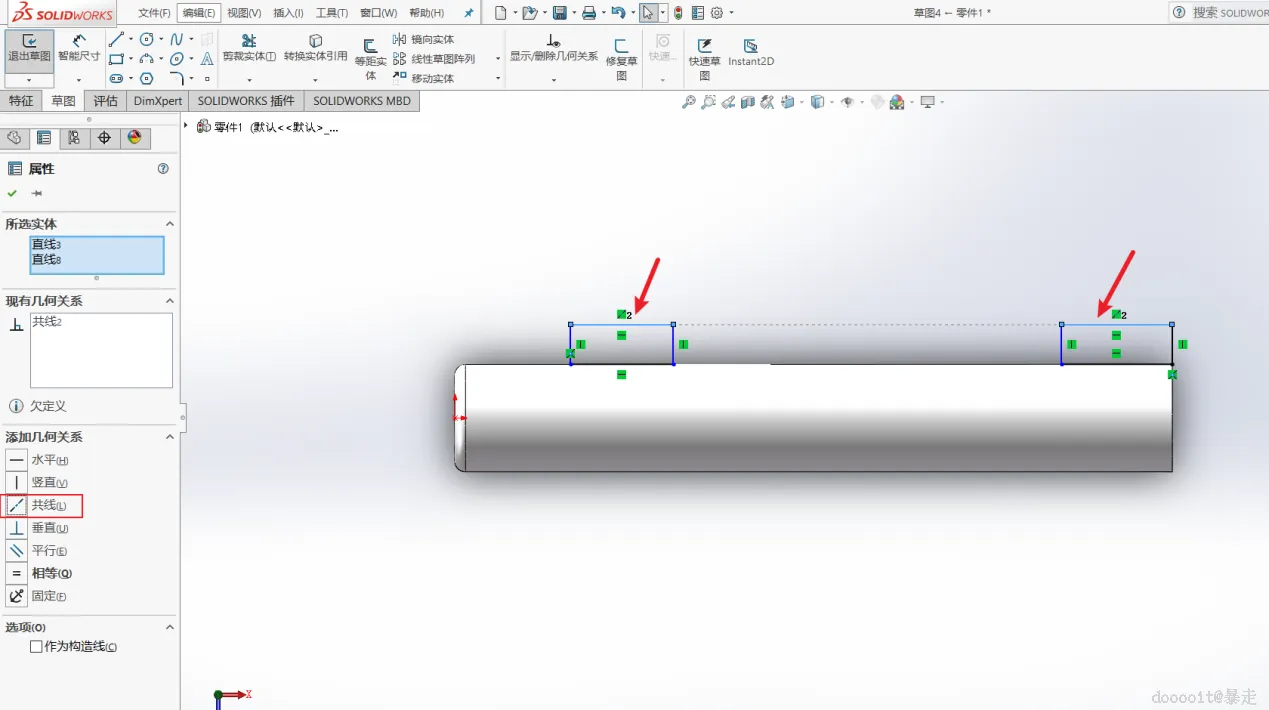Add the Perpendicular (垂直) relation
Image resolution: width=1269 pixels, height=710 pixels.
click(38, 528)
